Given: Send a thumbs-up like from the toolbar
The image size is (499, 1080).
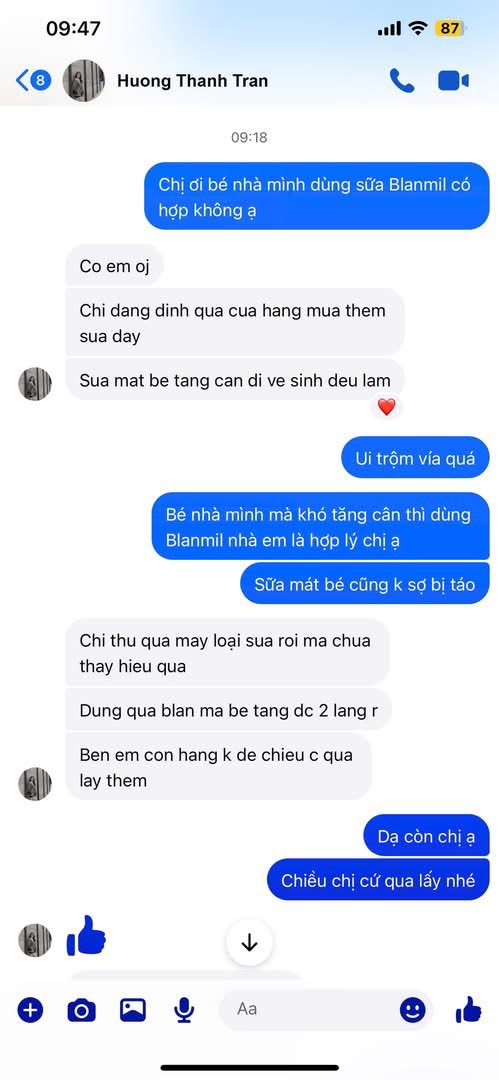Looking at the screenshot, I should (468, 1010).
